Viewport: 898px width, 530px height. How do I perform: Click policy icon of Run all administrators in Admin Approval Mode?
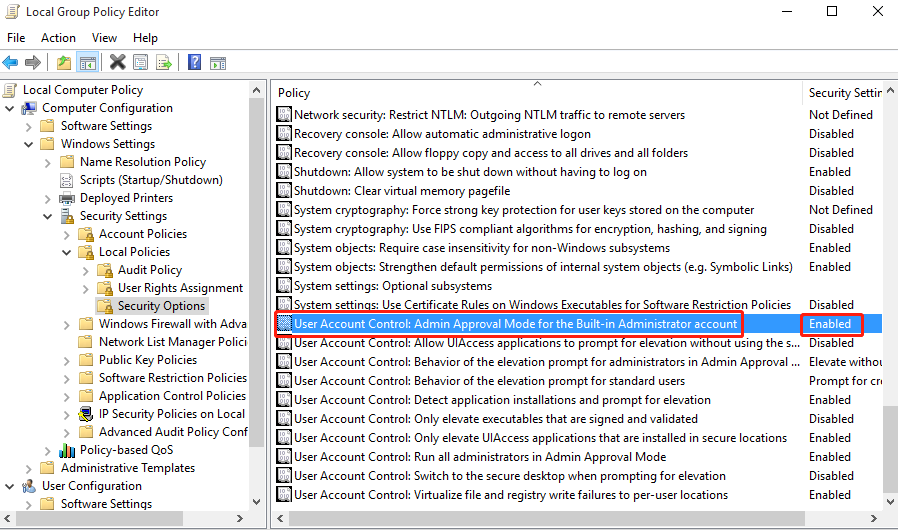tap(283, 457)
